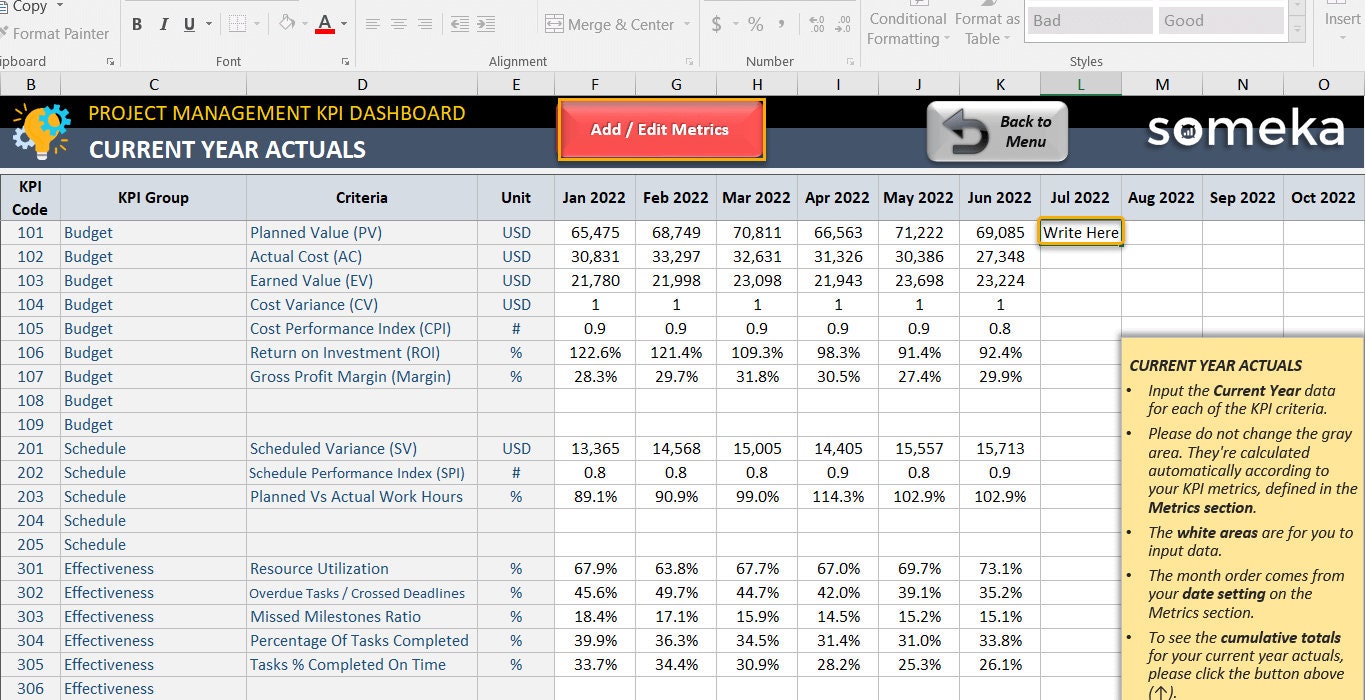
Task: Select Resource Utilization criteria cell
Action: (362, 569)
